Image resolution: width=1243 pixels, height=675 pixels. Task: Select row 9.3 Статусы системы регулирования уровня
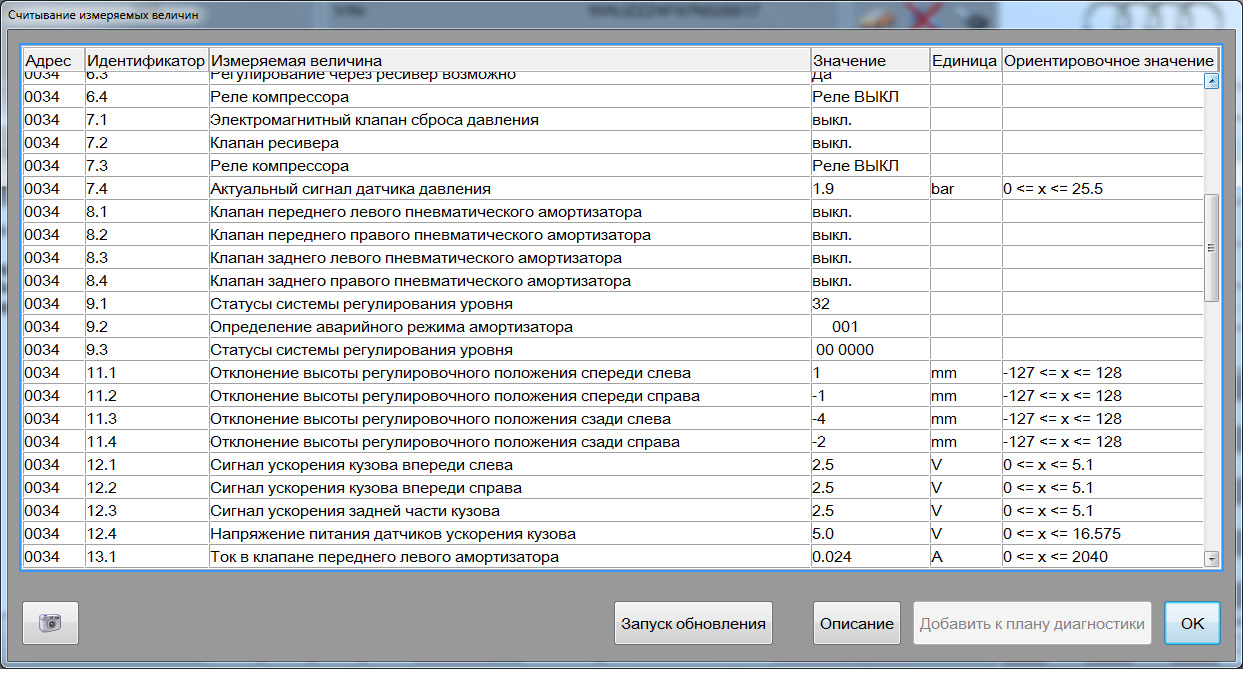(613, 350)
